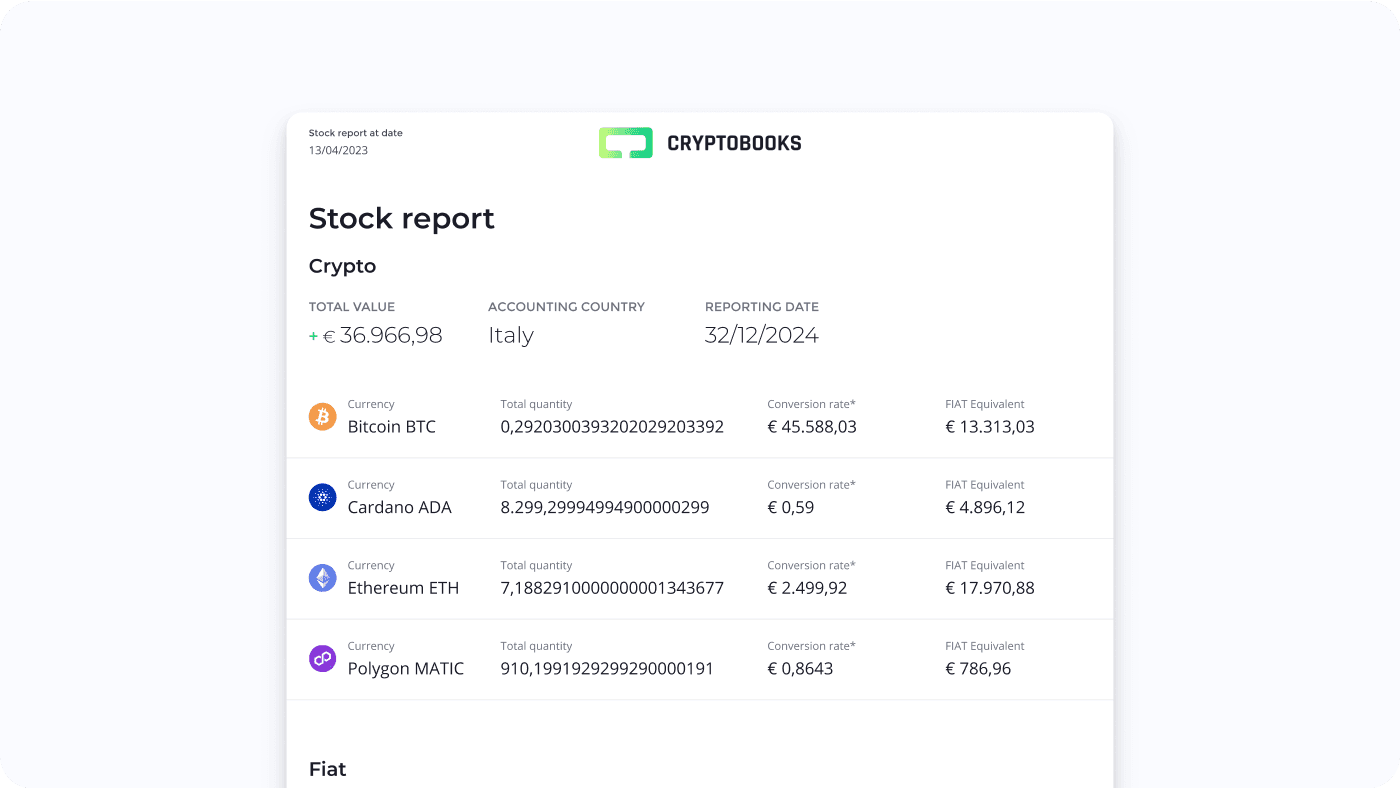Open the Crypto section header
This screenshot has width=1400, height=788.
(x=342, y=266)
